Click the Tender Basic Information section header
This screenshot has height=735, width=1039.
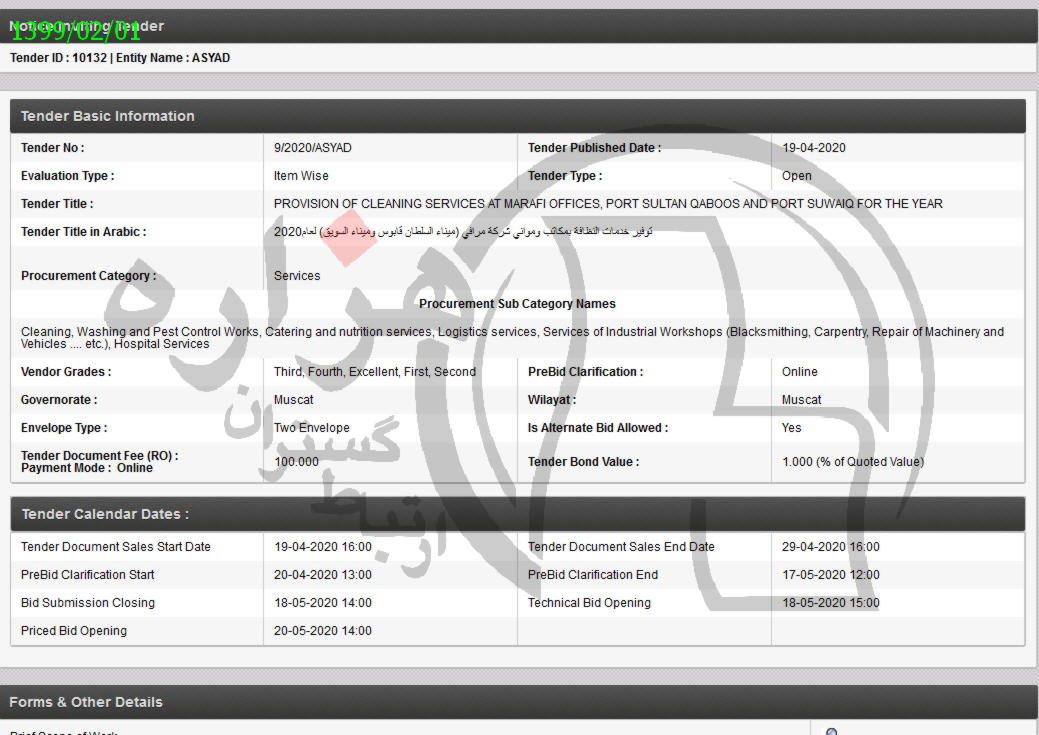(x=108, y=116)
